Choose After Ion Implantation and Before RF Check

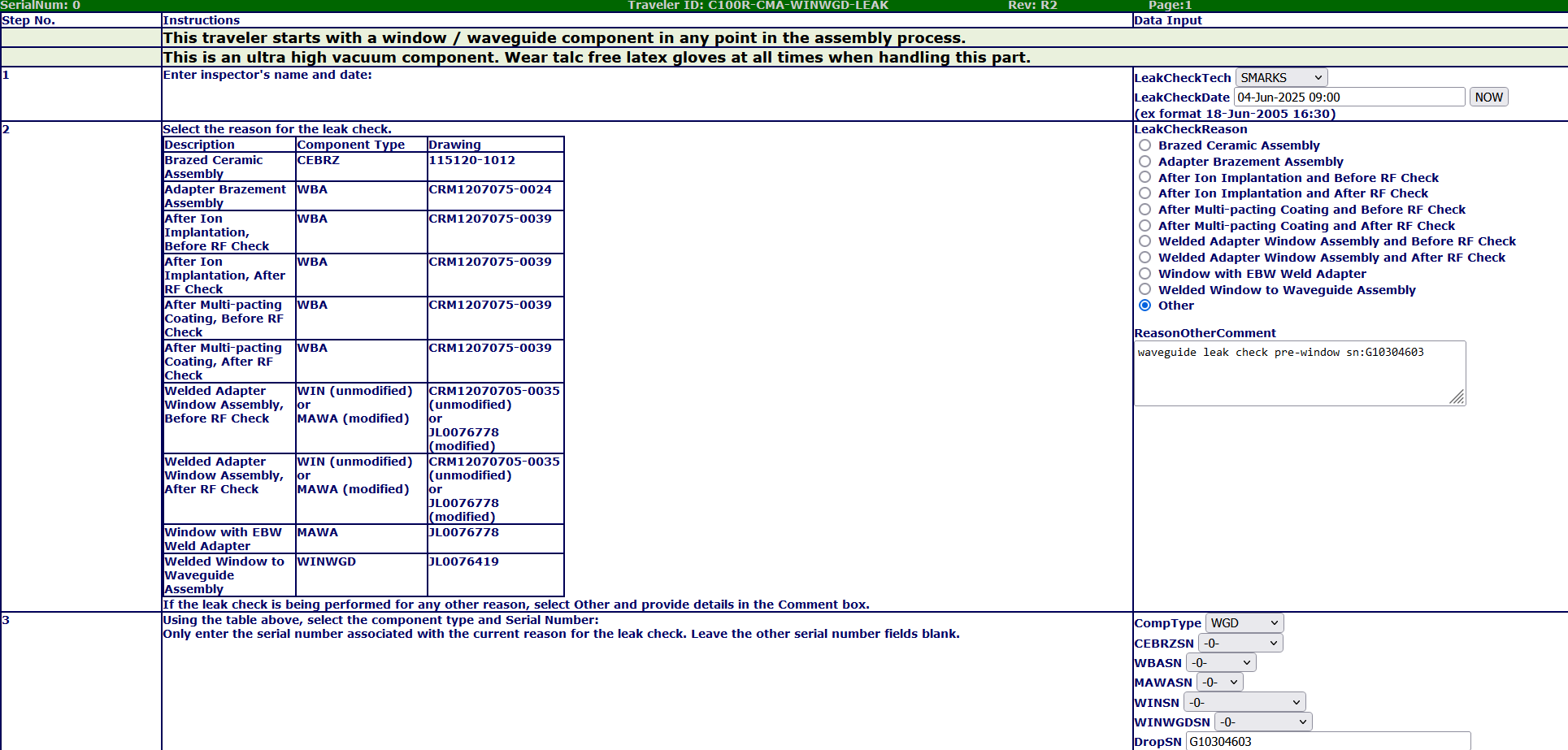point(1145,177)
